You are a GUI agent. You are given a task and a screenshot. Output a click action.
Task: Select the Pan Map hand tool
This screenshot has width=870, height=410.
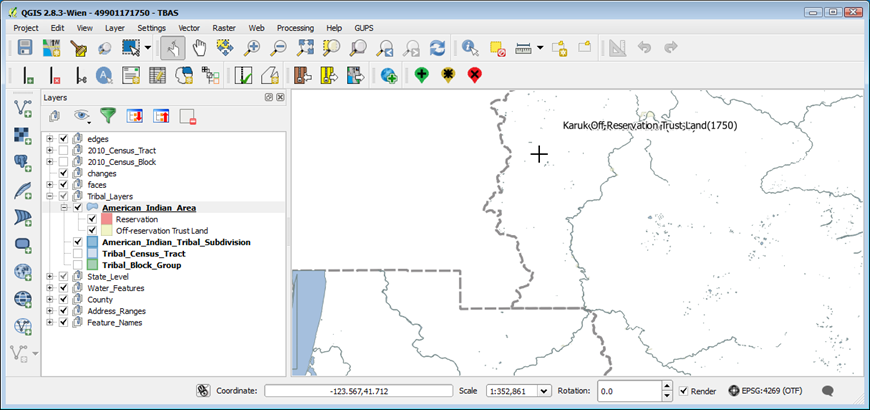[x=199, y=48]
